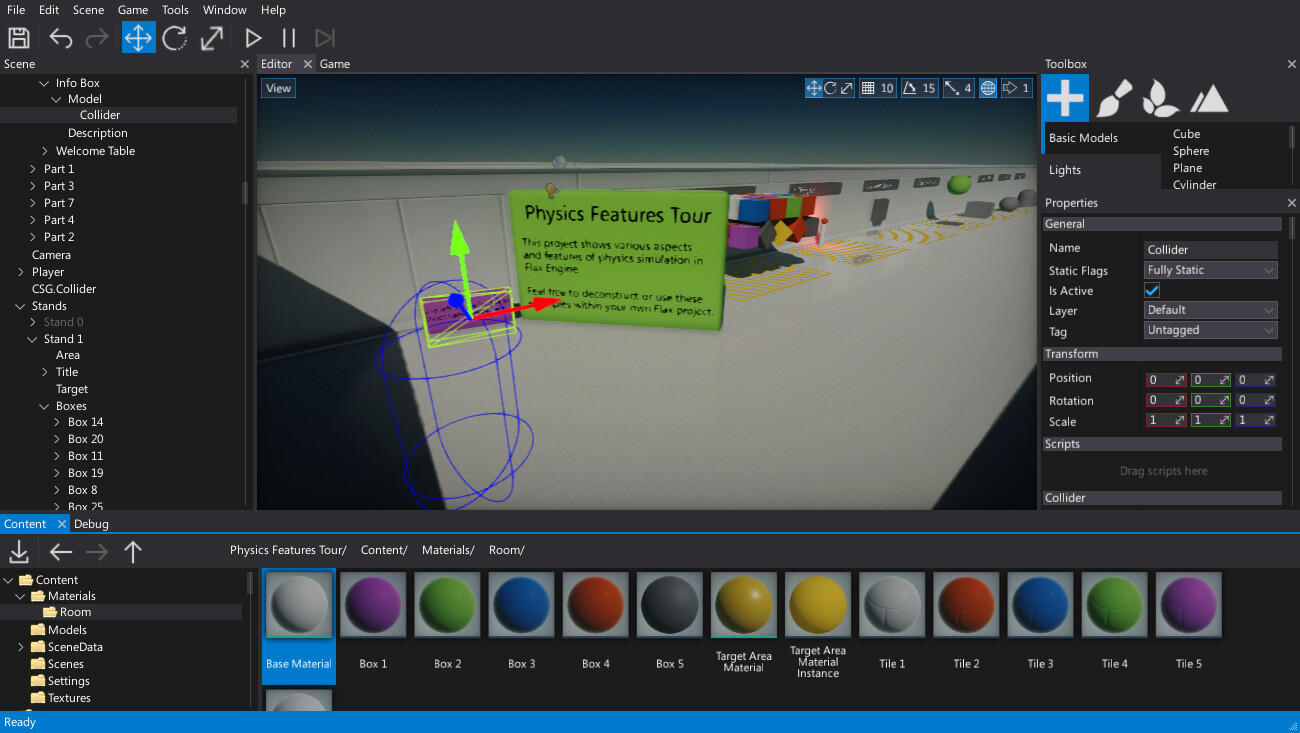Toggle world space transform globe icon

click(988, 88)
